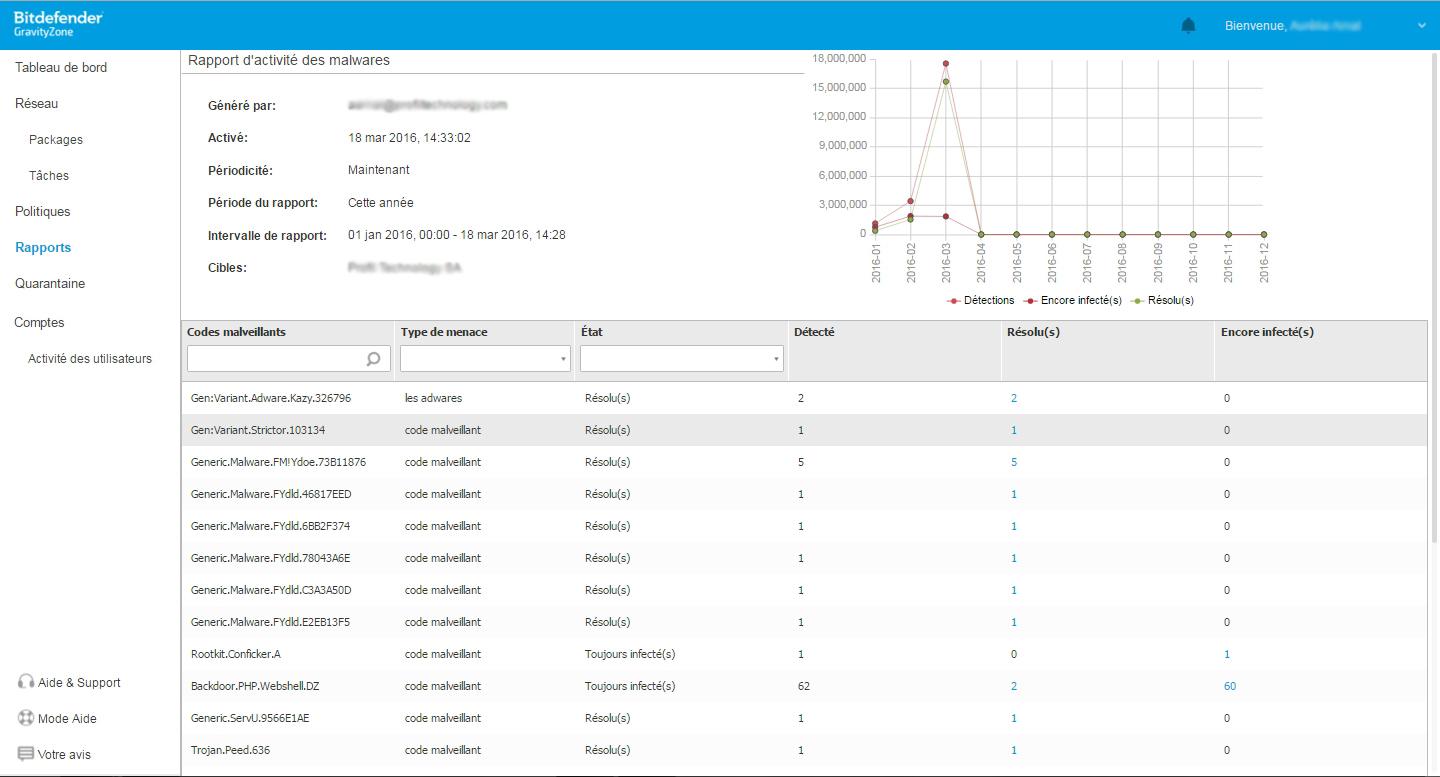Open still-infected link 60 for Backdoor.PHP.Webshell.DZ

[x=1230, y=686]
